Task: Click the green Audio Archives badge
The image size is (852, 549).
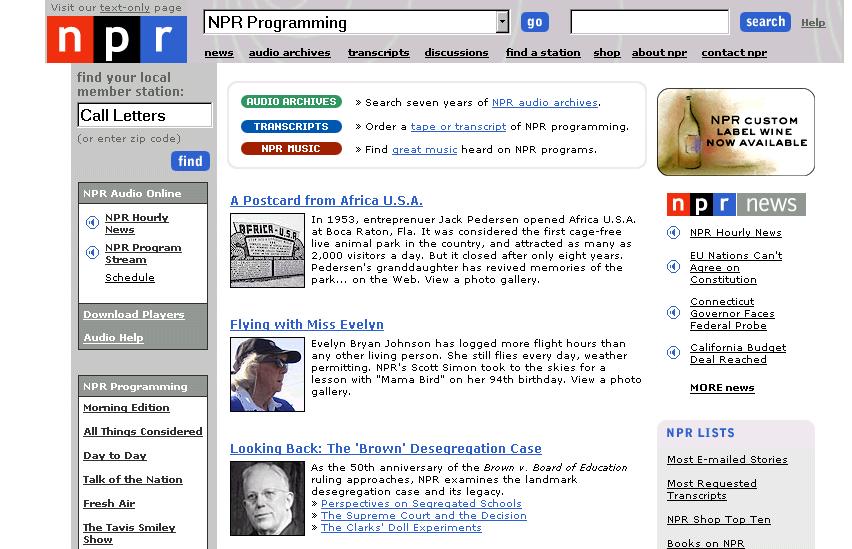Action: tap(291, 102)
